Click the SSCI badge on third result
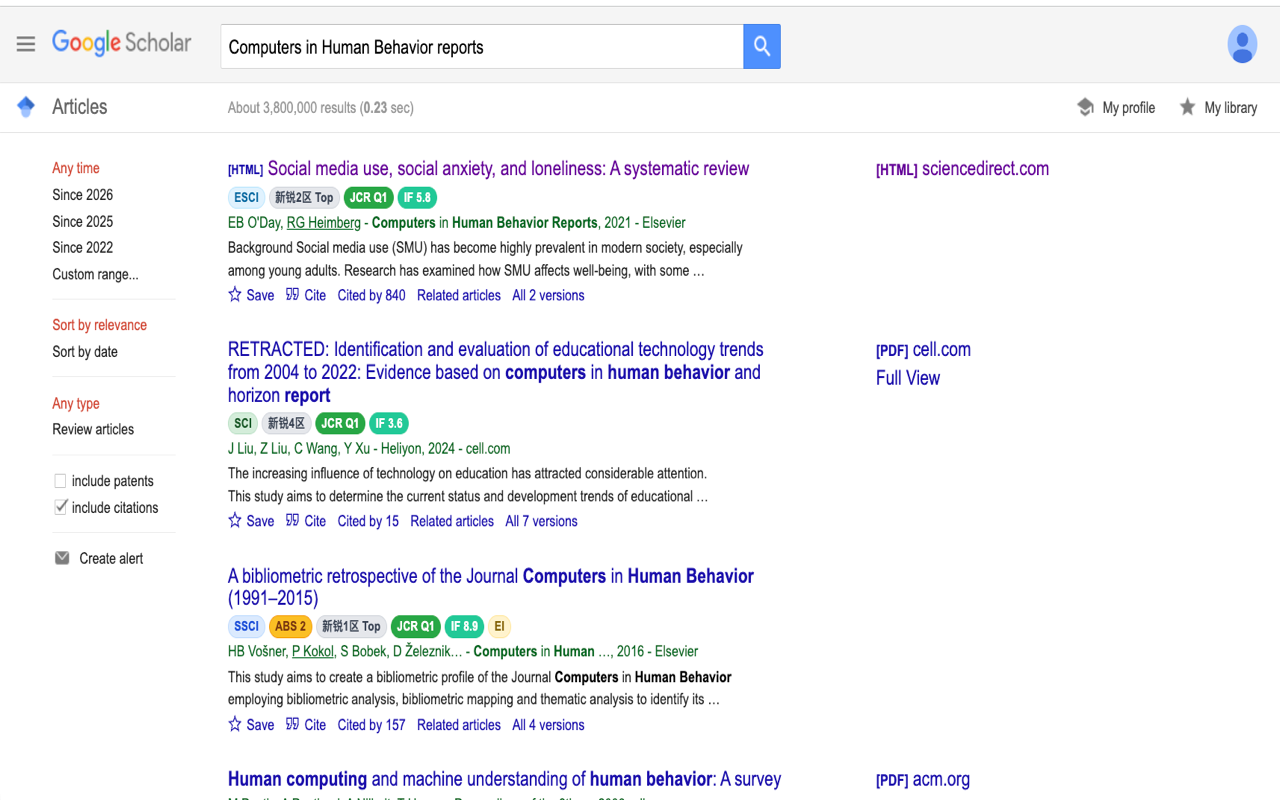This screenshot has height=800, width=1280. click(246, 626)
